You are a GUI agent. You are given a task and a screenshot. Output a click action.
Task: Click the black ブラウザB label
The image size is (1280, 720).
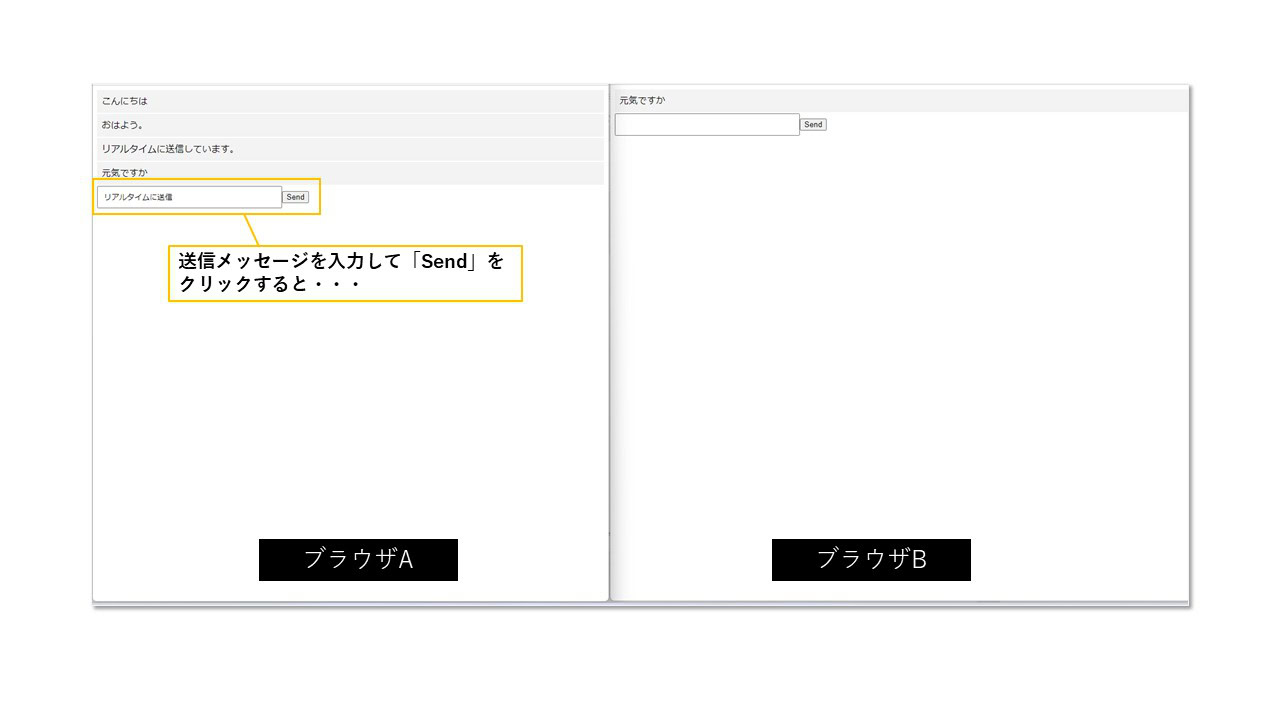point(871,560)
